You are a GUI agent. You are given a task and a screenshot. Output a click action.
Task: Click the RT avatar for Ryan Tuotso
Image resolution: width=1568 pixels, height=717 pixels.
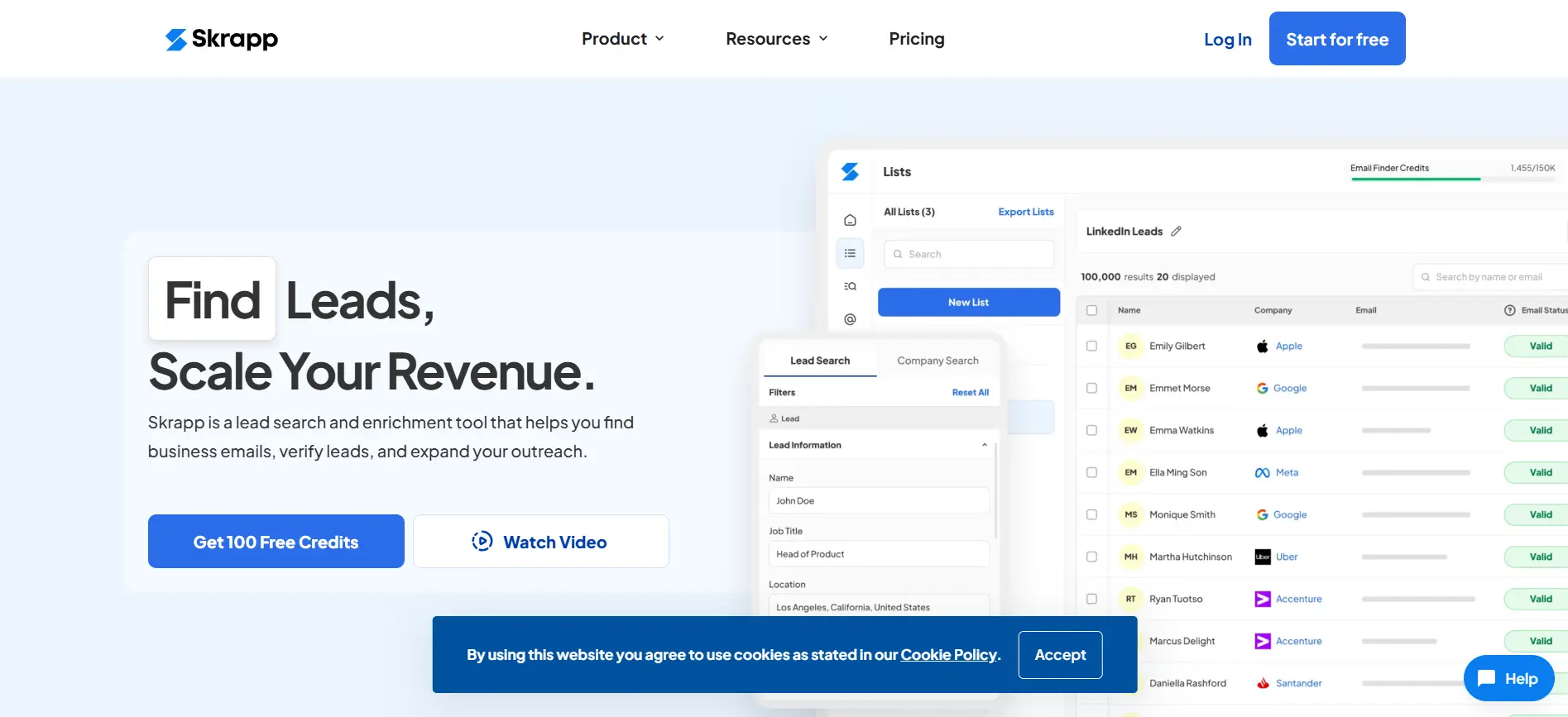pyautogui.click(x=1131, y=600)
